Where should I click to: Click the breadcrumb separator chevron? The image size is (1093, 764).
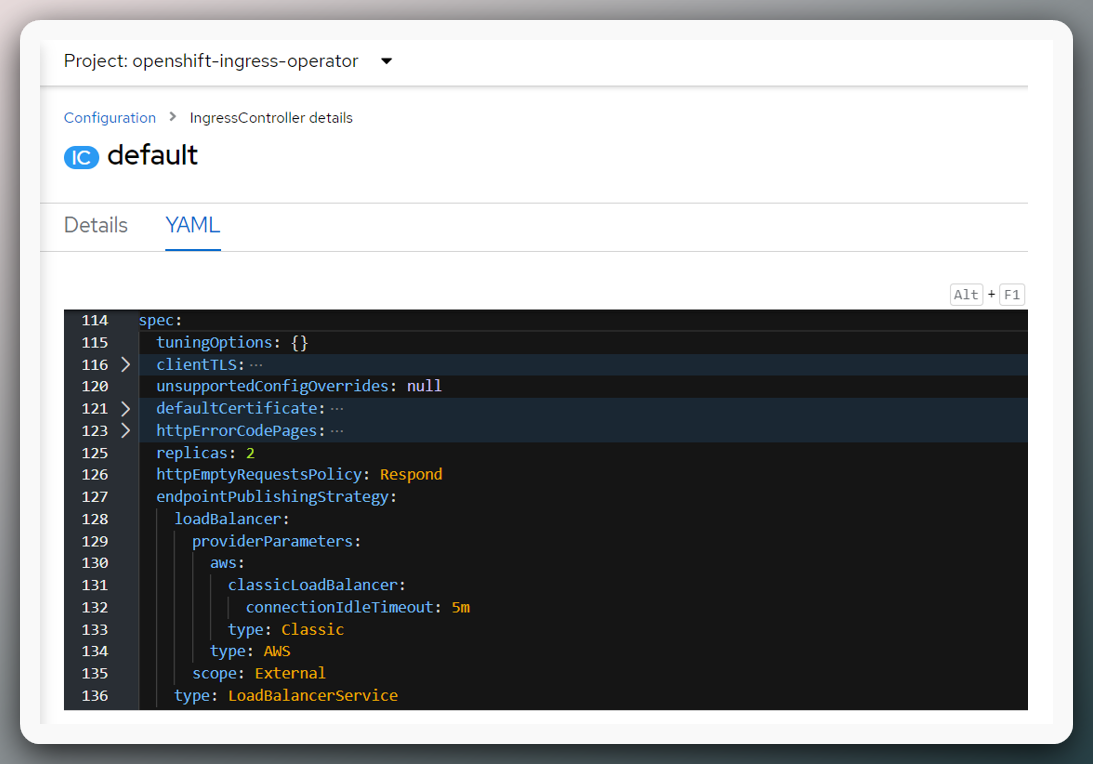pyautogui.click(x=173, y=117)
